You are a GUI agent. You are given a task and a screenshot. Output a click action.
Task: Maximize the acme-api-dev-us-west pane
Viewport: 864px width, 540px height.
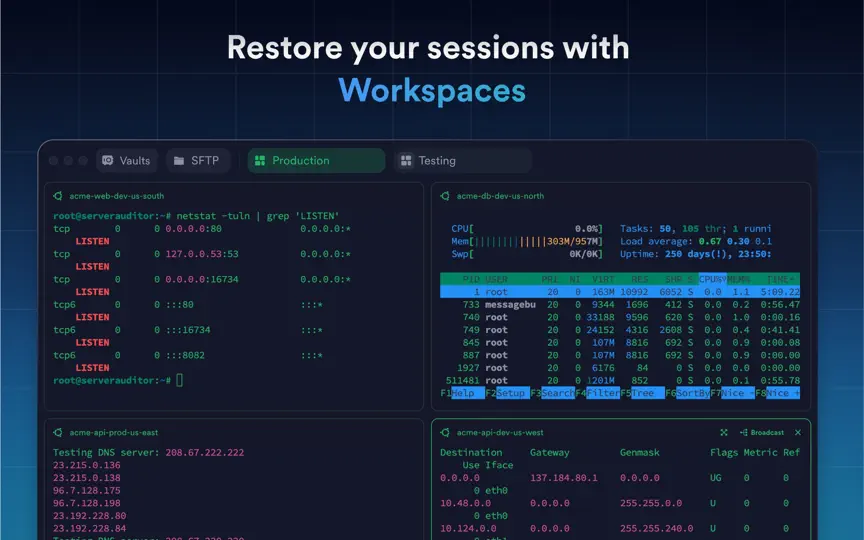pos(724,433)
